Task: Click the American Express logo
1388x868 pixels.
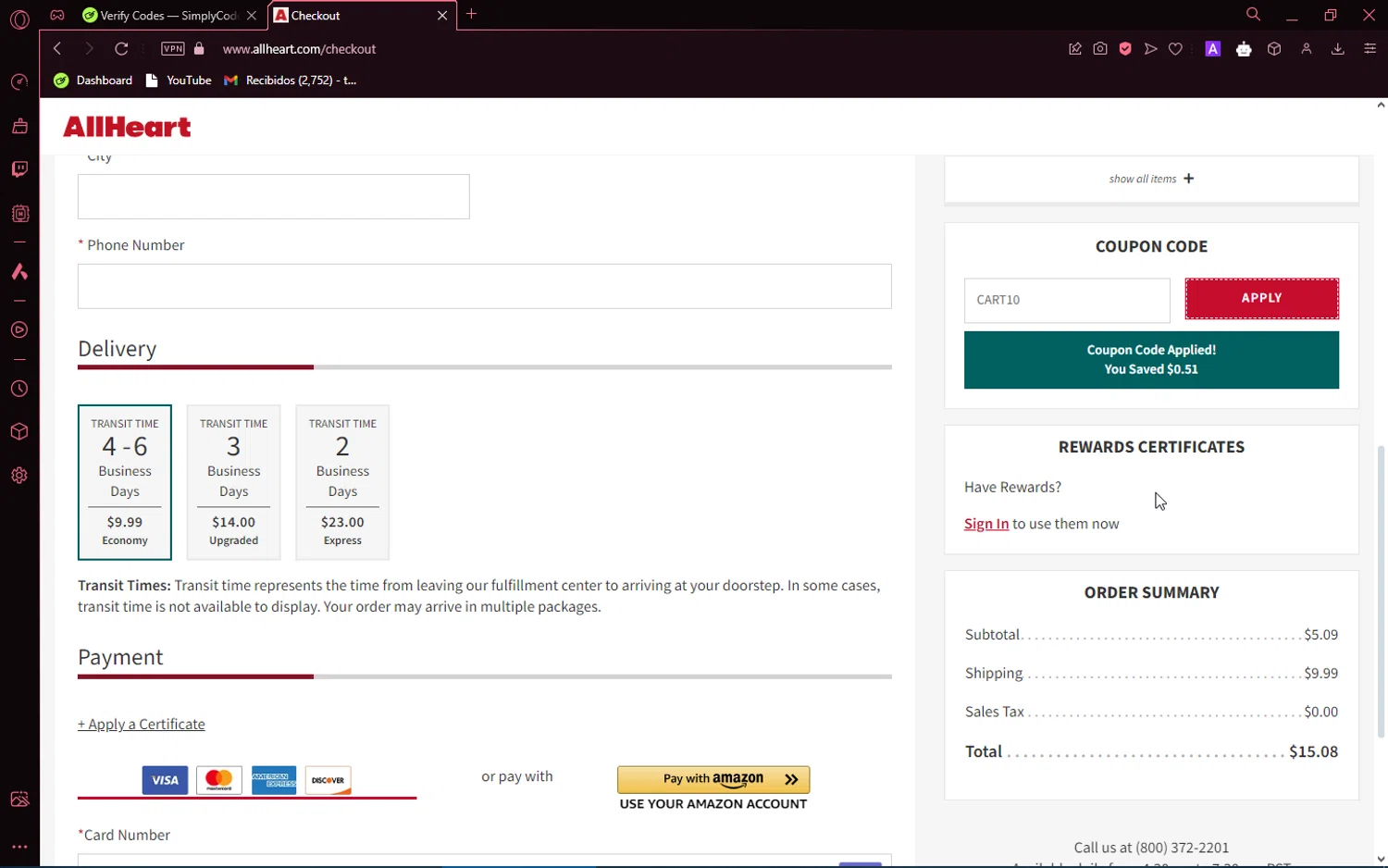Action: (x=274, y=780)
